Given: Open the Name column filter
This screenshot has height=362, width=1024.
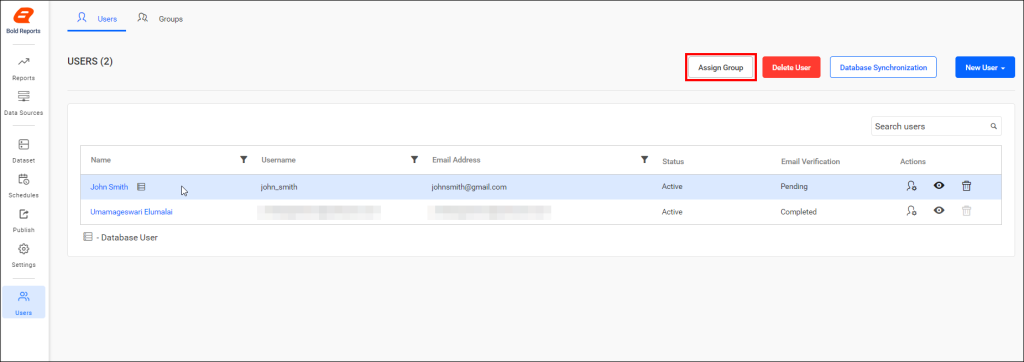Looking at the screenshot, I should [244, 159].
